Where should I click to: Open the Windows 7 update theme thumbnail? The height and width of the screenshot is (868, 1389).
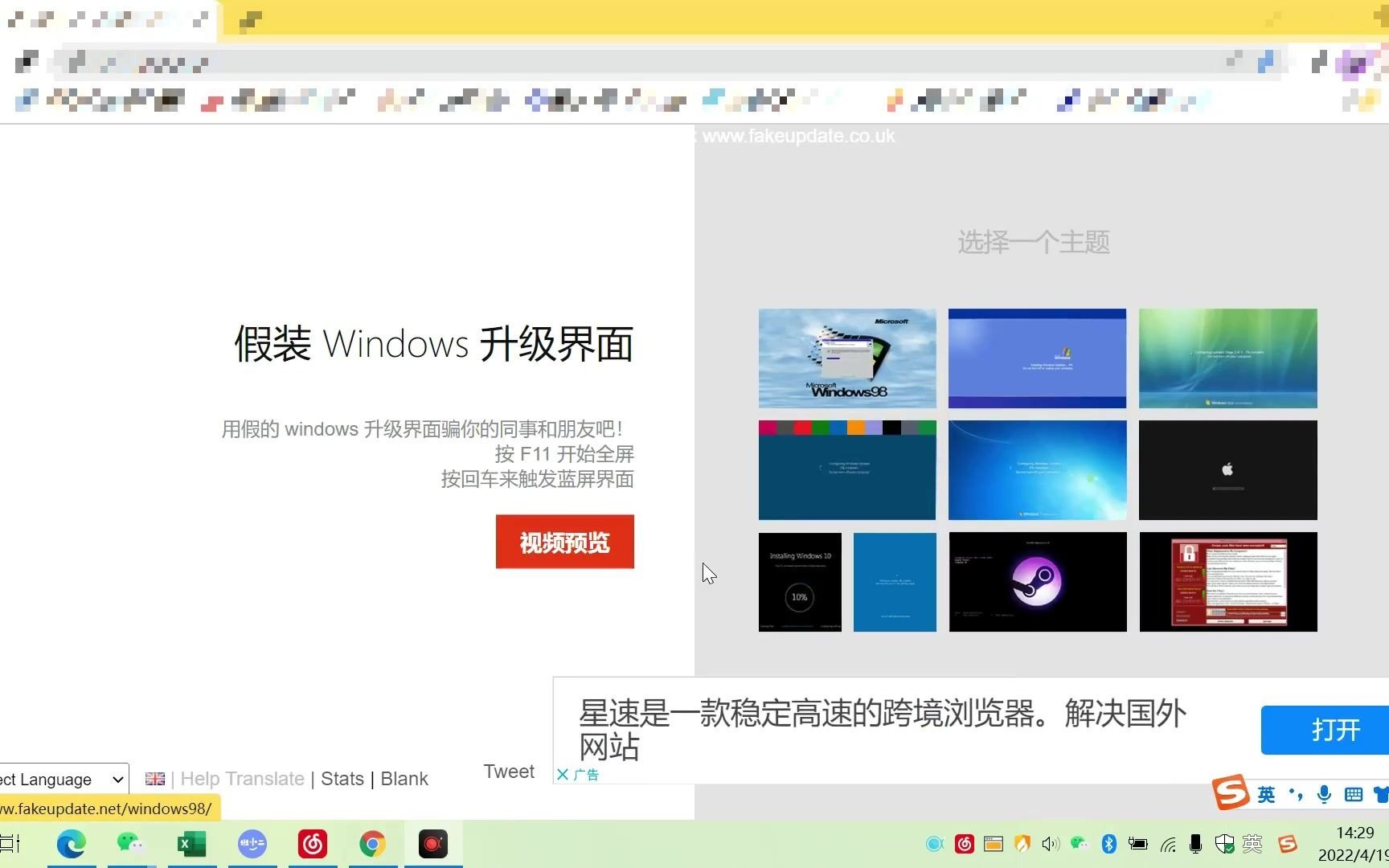[x=1037, y=470]
